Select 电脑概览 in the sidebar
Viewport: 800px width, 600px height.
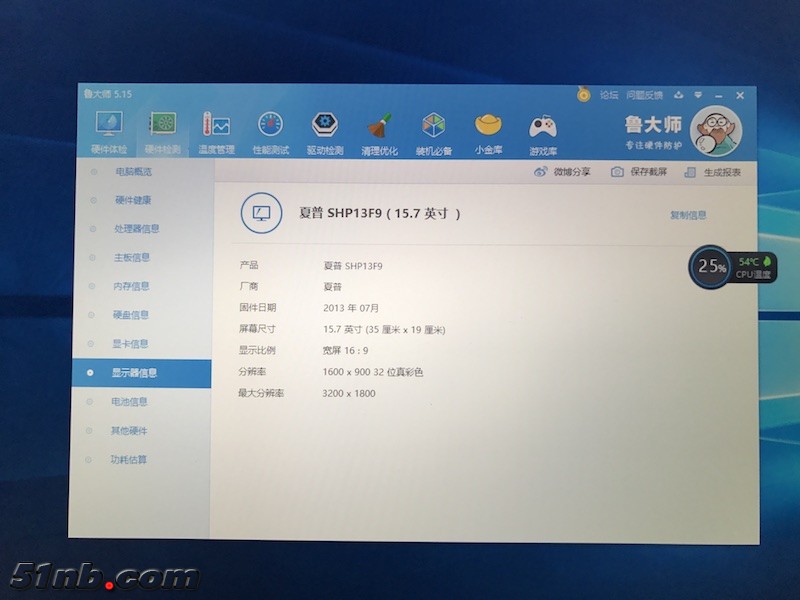pyautogui.click(x=133, y=171)
